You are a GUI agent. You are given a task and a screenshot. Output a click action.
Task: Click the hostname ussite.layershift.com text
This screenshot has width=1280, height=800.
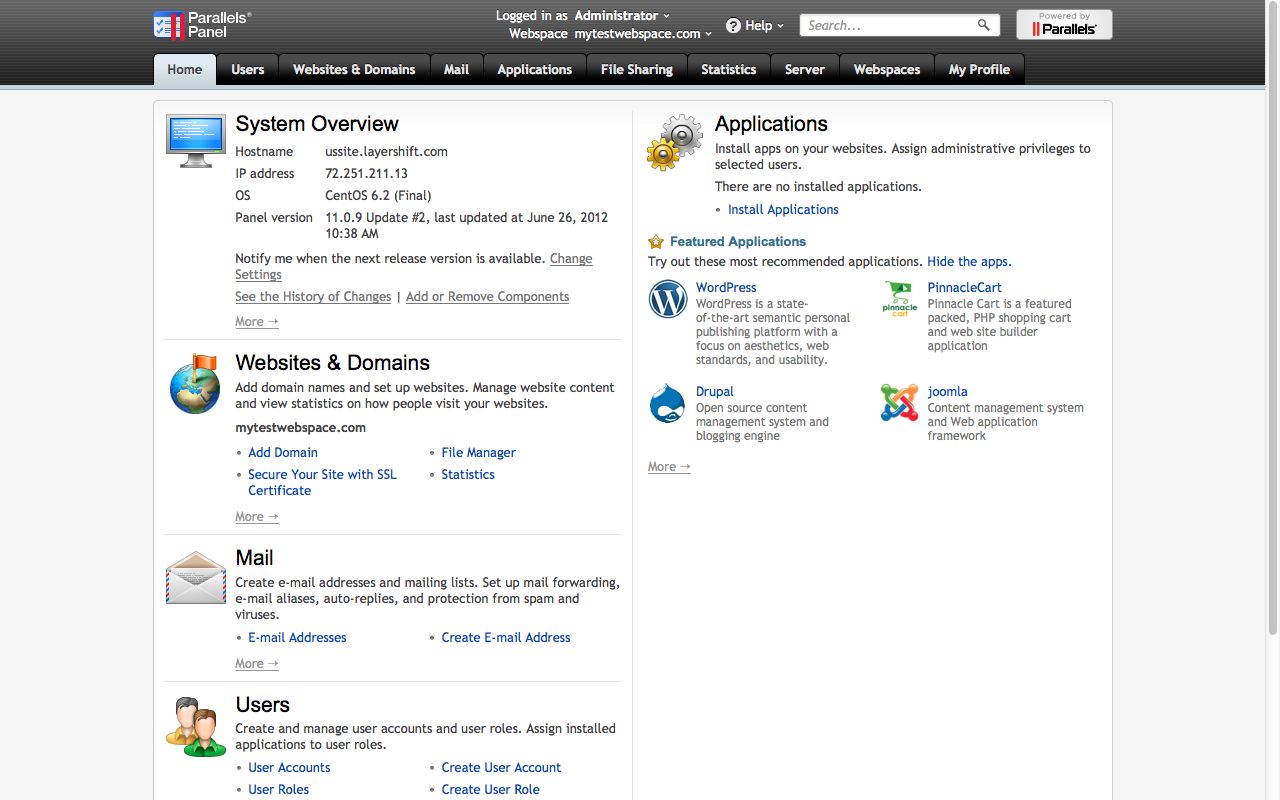386,152
